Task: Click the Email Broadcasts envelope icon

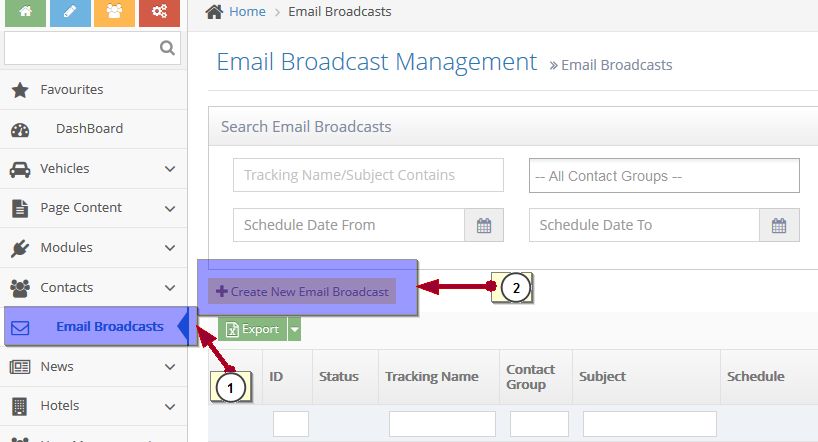Action: click(20, 328)
